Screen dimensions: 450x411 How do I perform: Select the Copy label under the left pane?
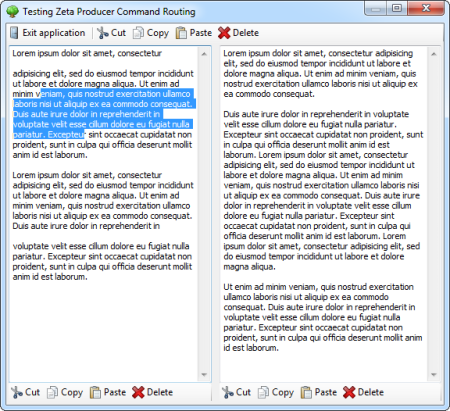pos(72,392)
